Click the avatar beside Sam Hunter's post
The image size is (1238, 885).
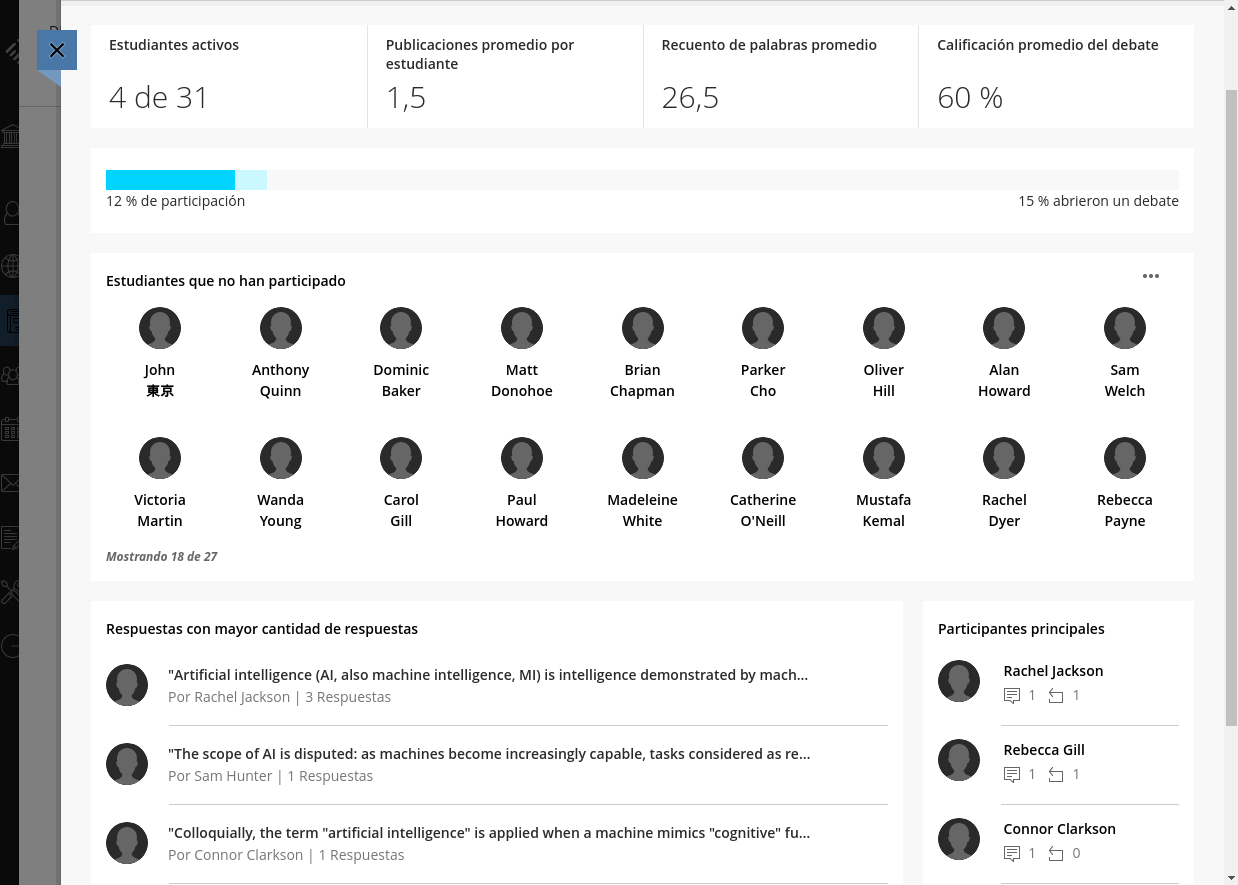(x=127, y=764)
